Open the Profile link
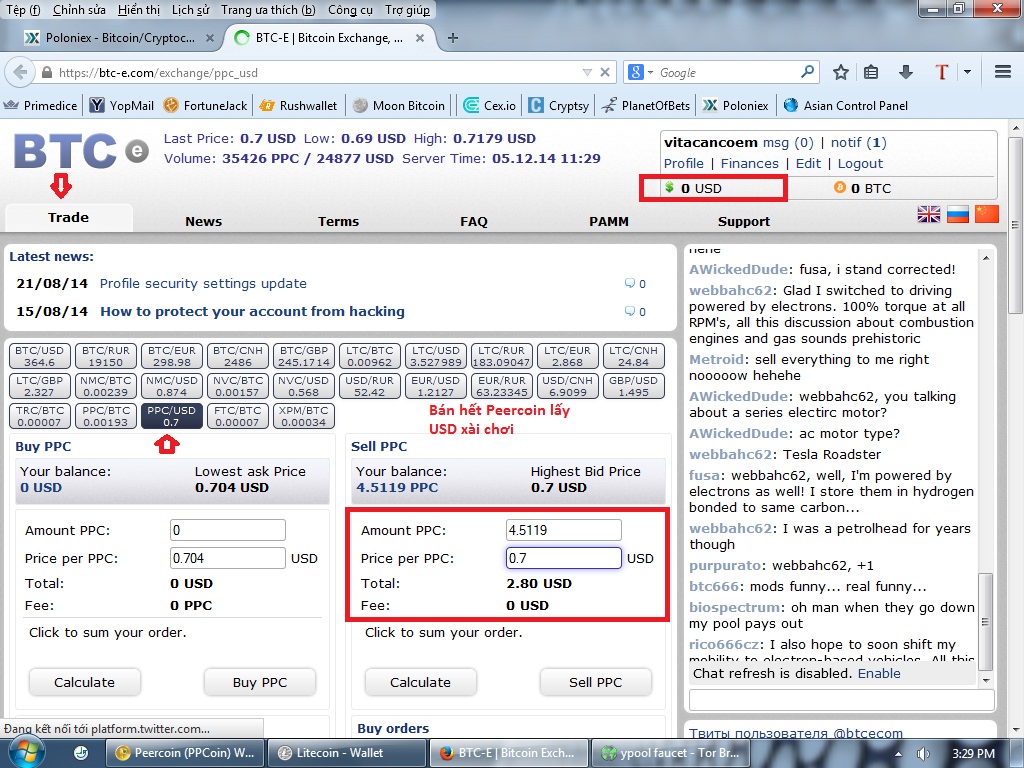1024x768 pixels. 684,163
